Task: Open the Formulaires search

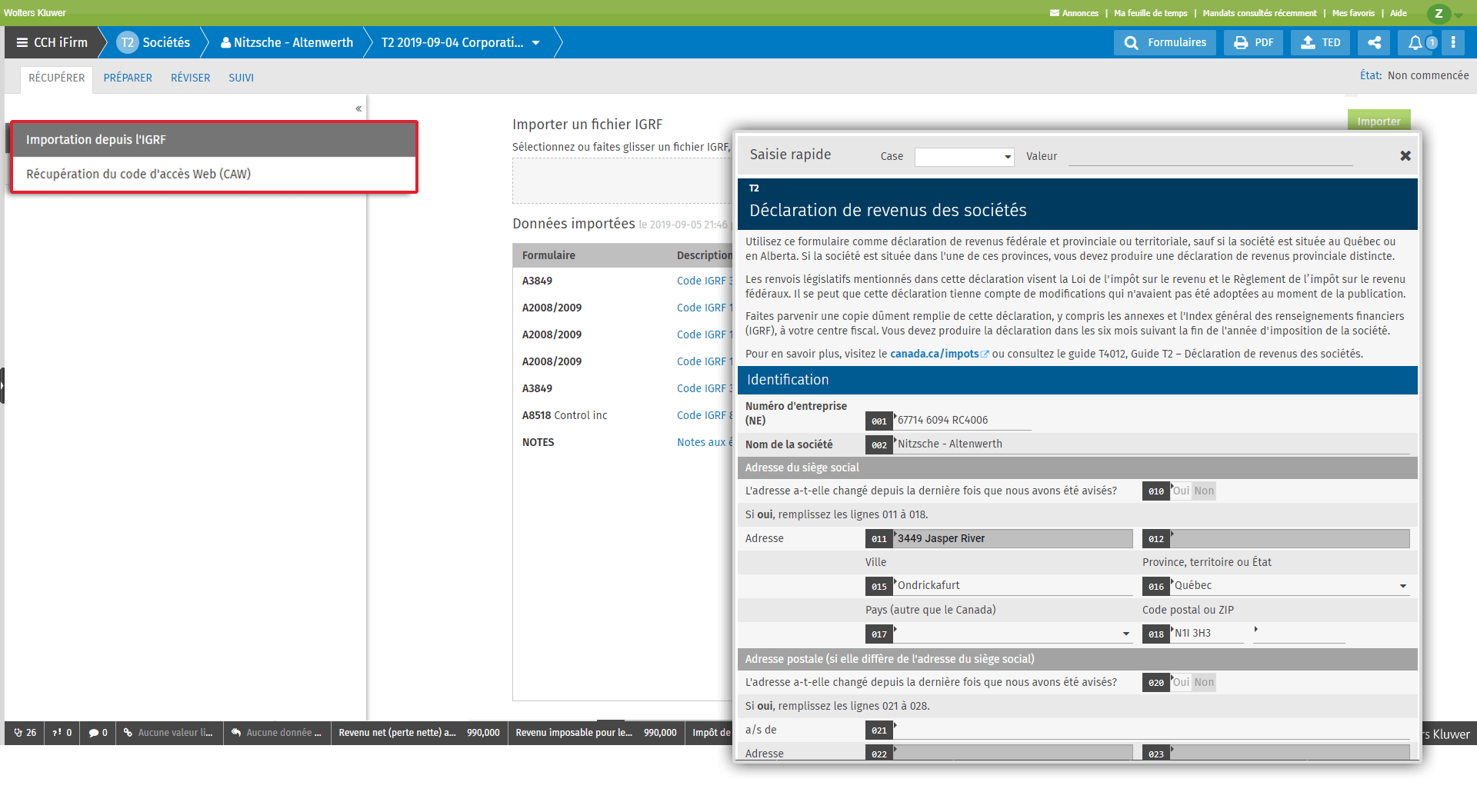Action: coord(1165,43)
